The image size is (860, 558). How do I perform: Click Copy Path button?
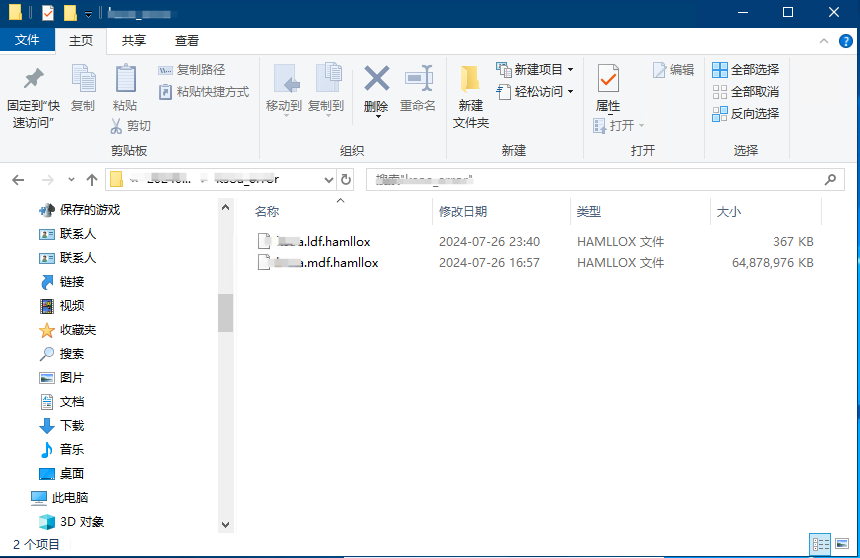coord(192,70)
